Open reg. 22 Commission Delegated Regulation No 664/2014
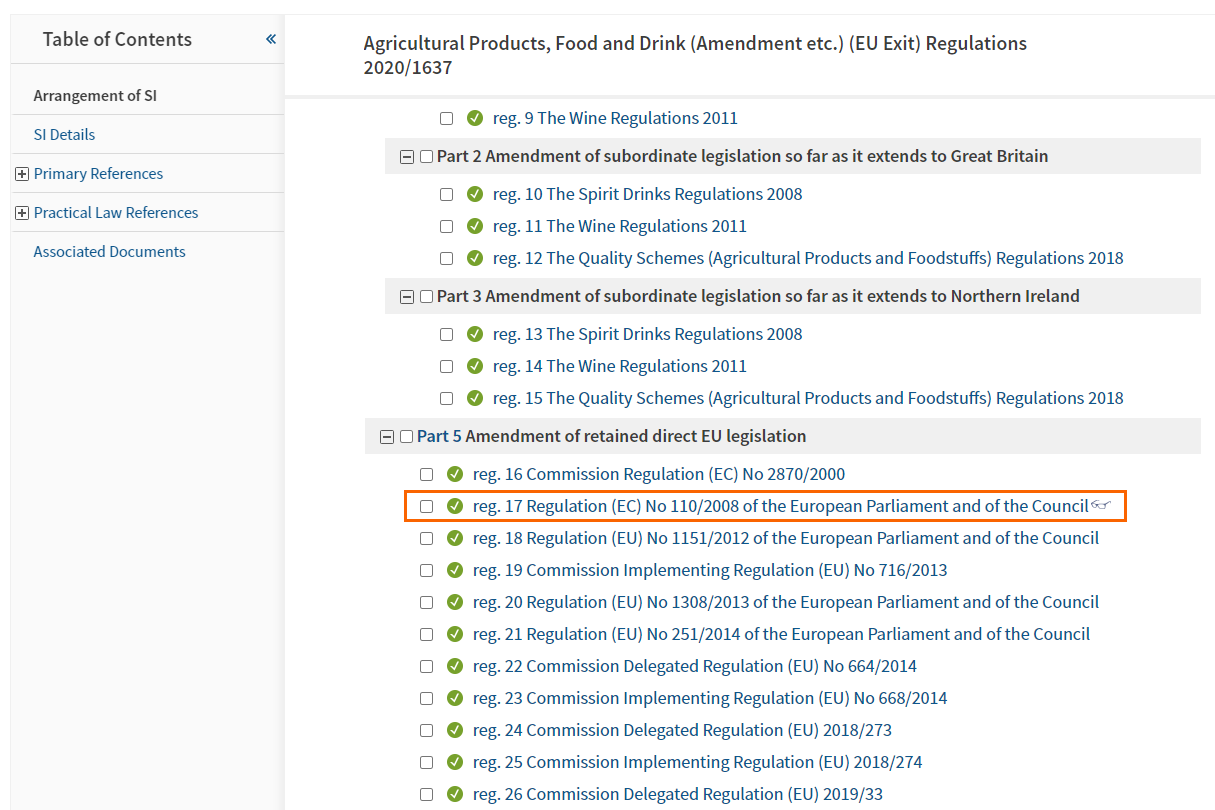The width and height of the screenshot is (1215, 810). click(695, 666)
